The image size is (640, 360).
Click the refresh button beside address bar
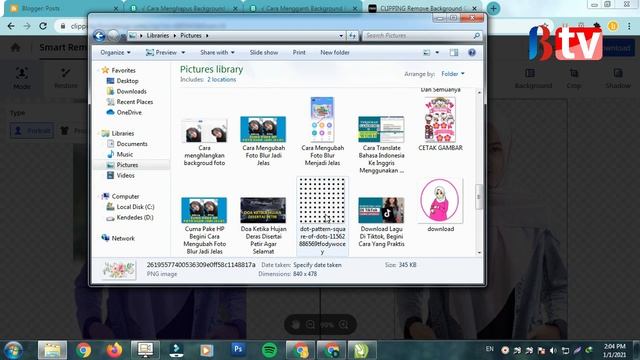(352, 36)
